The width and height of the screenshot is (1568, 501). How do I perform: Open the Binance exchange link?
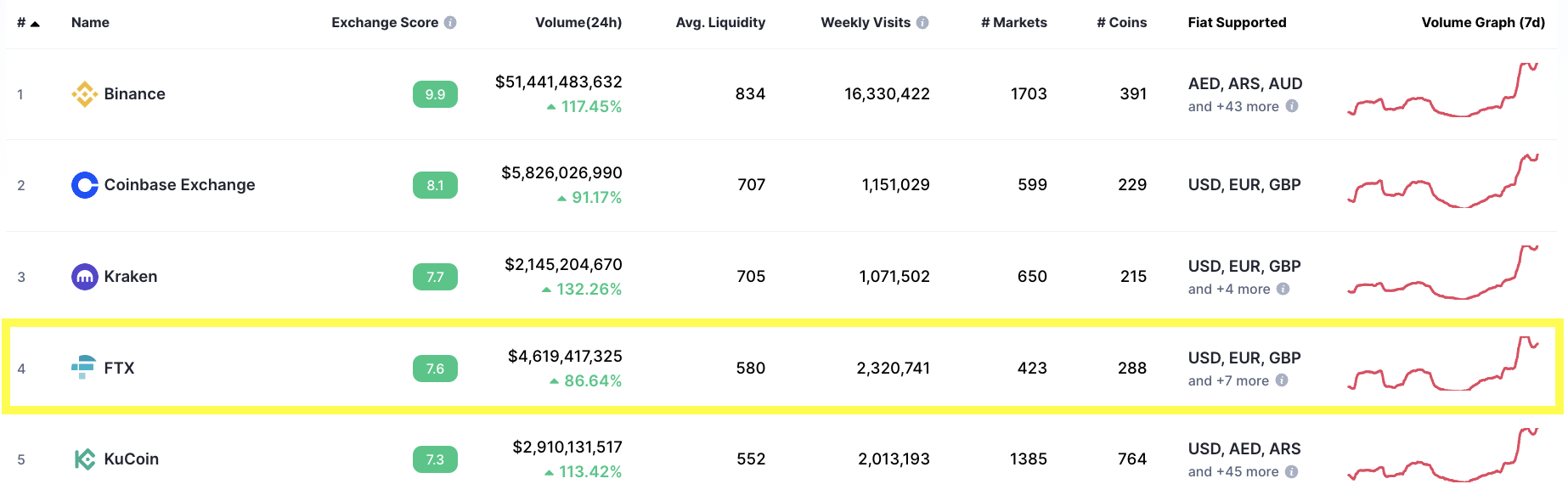coord(134,94)
